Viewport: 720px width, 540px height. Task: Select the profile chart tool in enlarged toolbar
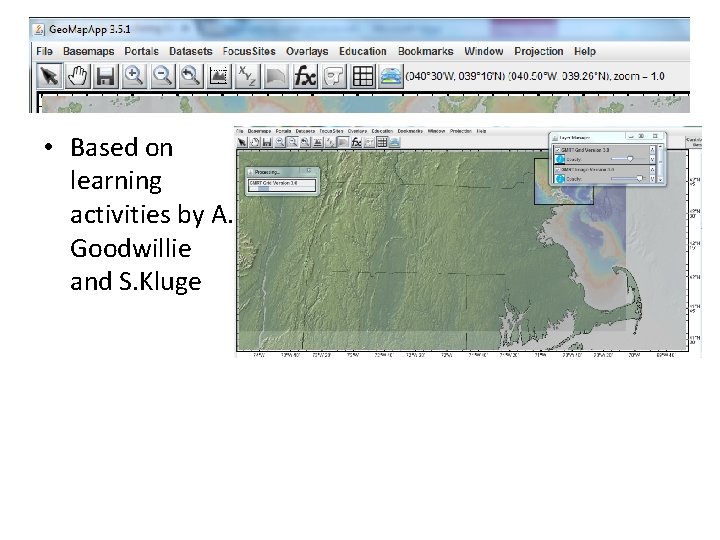pyautogui.click(x=219, y=76)
